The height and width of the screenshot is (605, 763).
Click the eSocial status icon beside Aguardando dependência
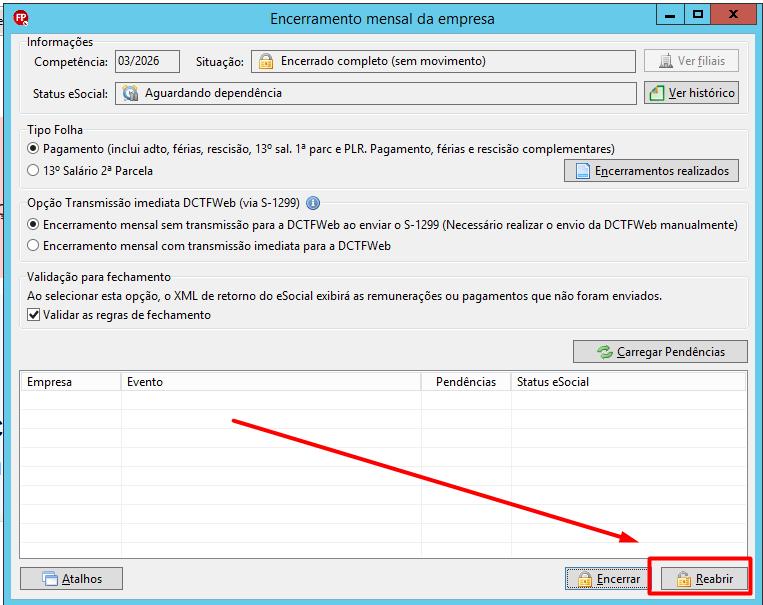(130, 93)
